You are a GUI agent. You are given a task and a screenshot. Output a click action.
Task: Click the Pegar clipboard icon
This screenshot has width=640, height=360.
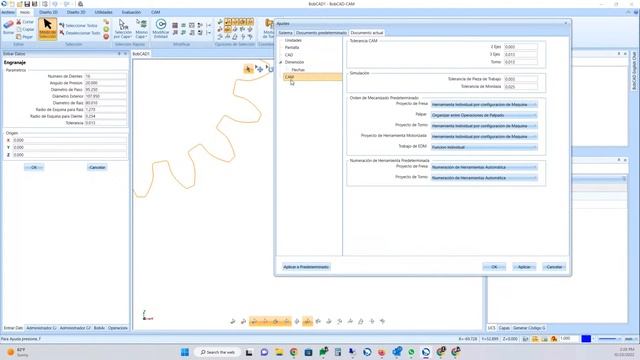coord(19,37)
